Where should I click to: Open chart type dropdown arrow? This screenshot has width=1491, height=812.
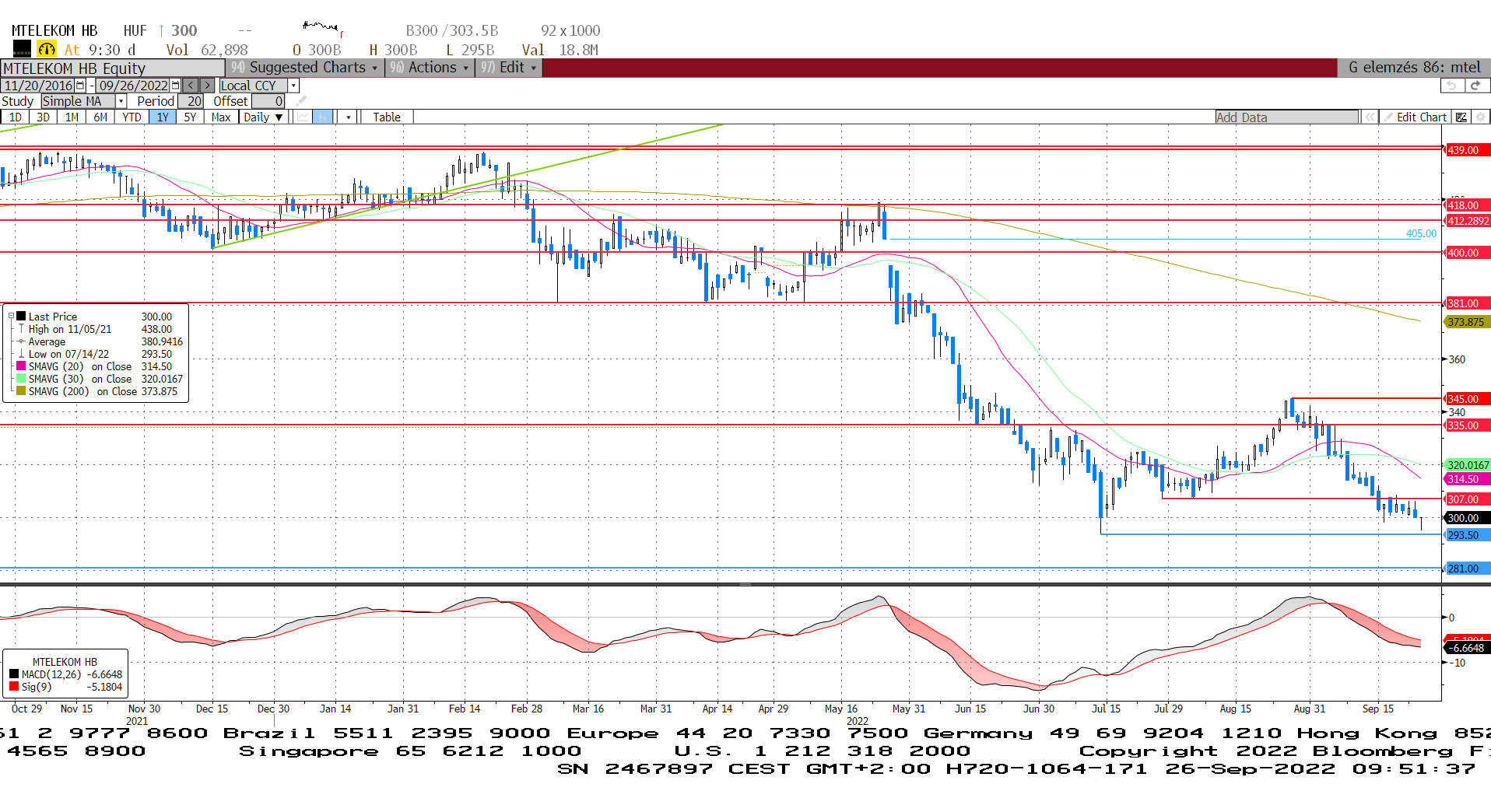pyautogui.click(x=349, y=117)
